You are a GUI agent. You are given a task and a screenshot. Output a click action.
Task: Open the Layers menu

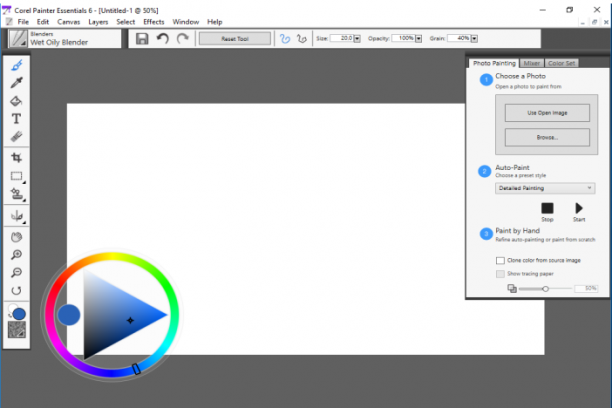pos(98,22)
